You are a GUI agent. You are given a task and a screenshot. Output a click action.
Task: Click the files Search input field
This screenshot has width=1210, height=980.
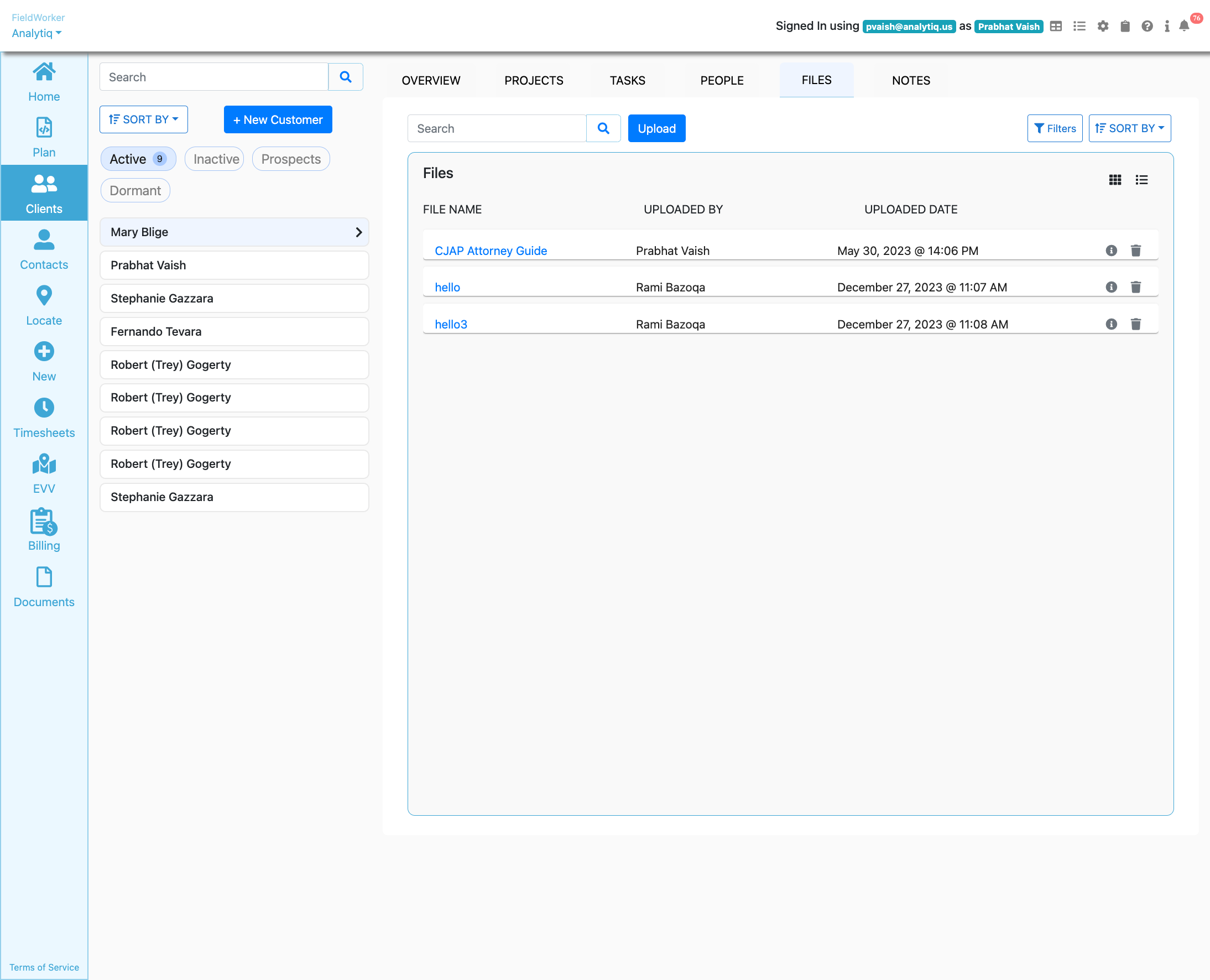(x=497, y=128)
